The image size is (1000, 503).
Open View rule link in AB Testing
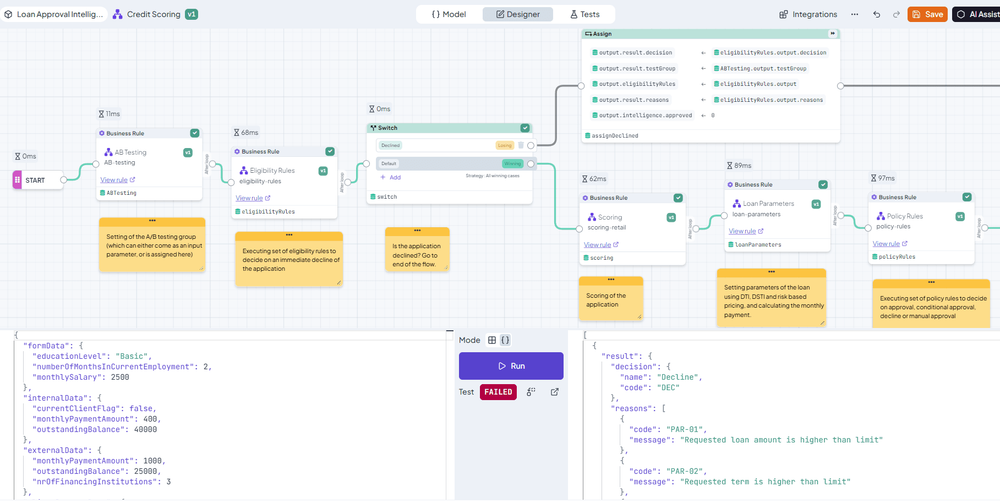click(x=117, y=180)
